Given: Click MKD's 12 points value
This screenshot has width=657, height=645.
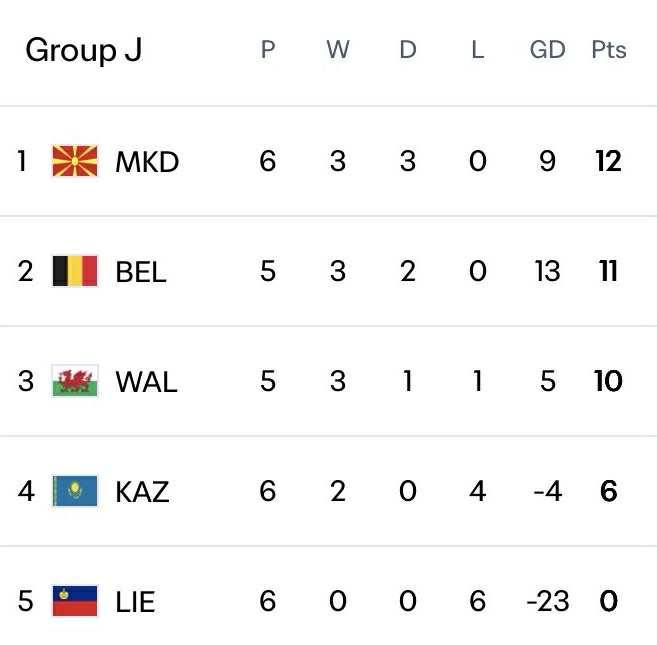Looking at the screenshot, I should pyautogui.click(x=608, y=161).
